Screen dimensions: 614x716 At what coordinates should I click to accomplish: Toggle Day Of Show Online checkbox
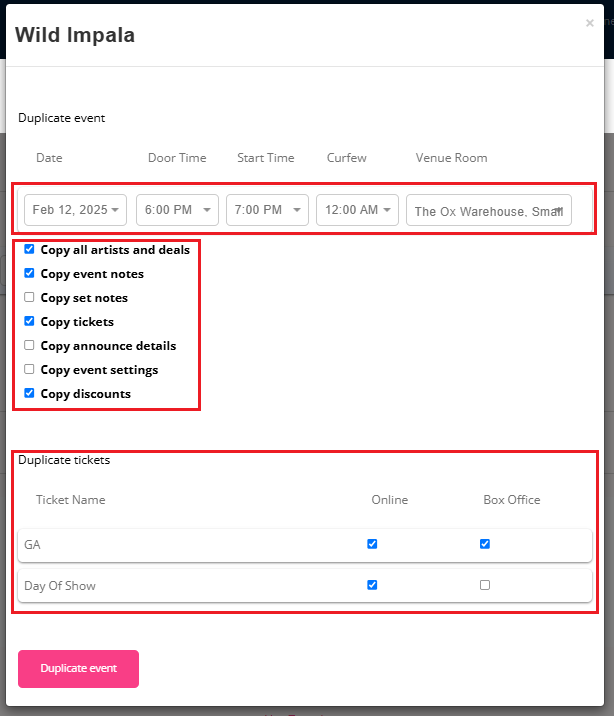tap(372, 585)
